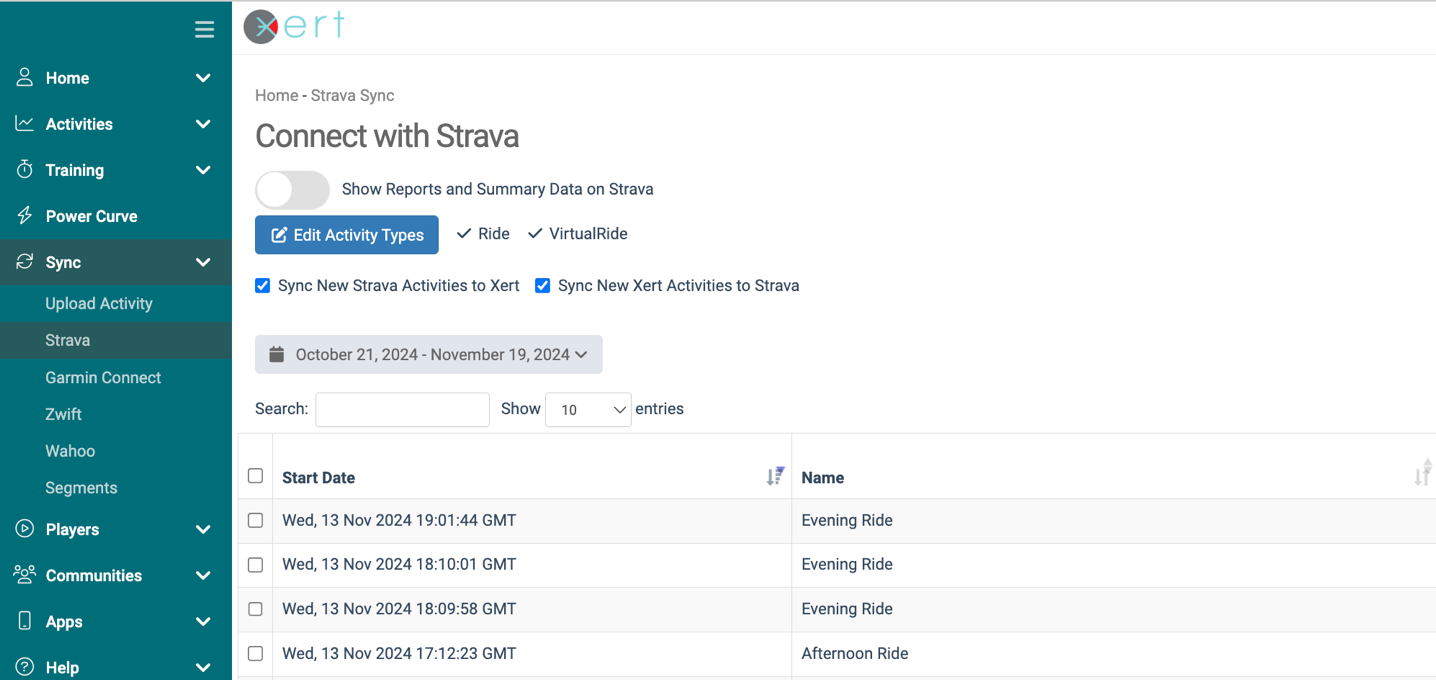Select Zwift in the Sync submenu
The image size is (1436, 680).
[63, 414]
